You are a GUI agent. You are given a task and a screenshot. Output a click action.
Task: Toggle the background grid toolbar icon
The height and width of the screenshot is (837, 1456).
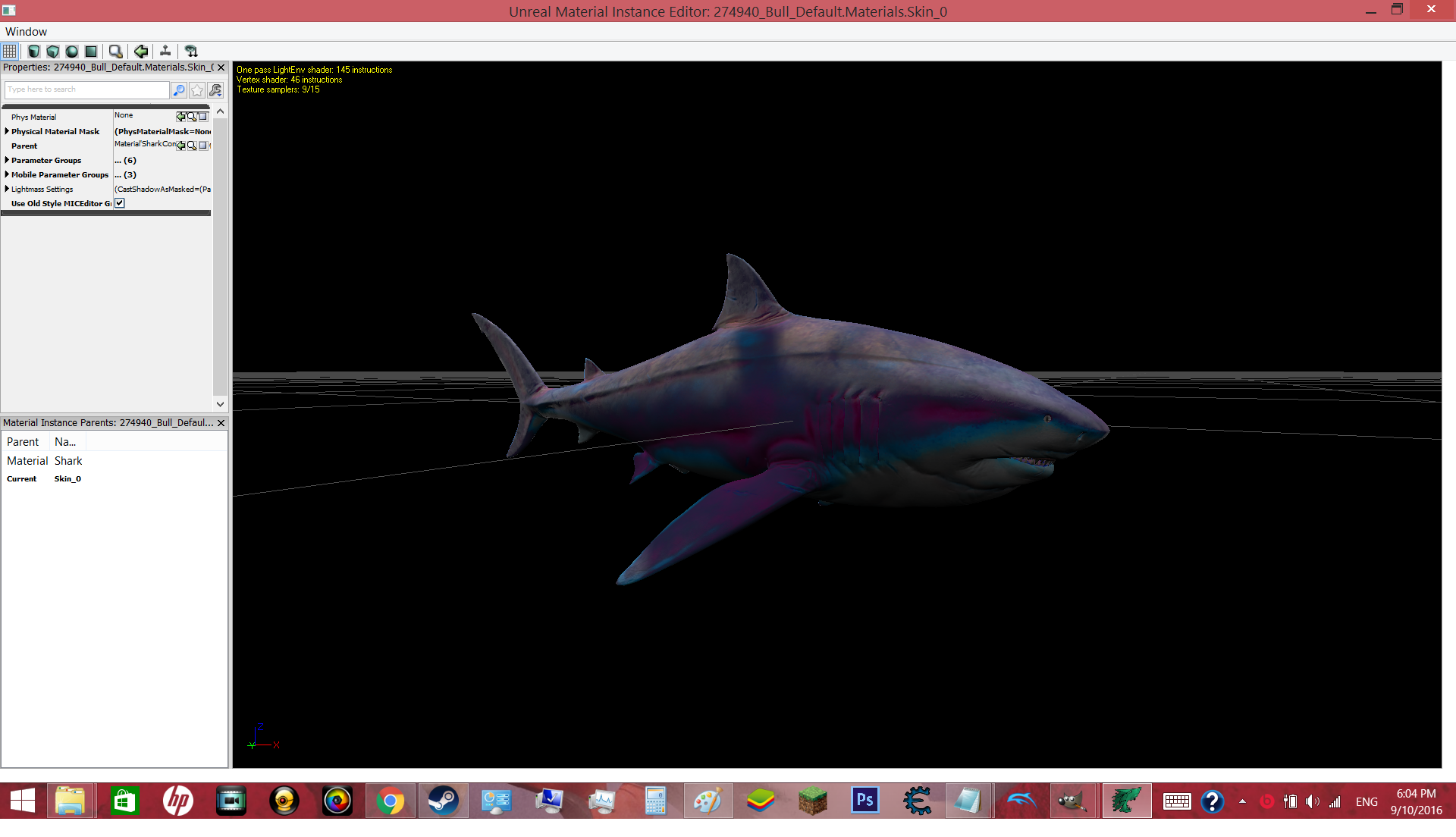(x=10, y=52)
